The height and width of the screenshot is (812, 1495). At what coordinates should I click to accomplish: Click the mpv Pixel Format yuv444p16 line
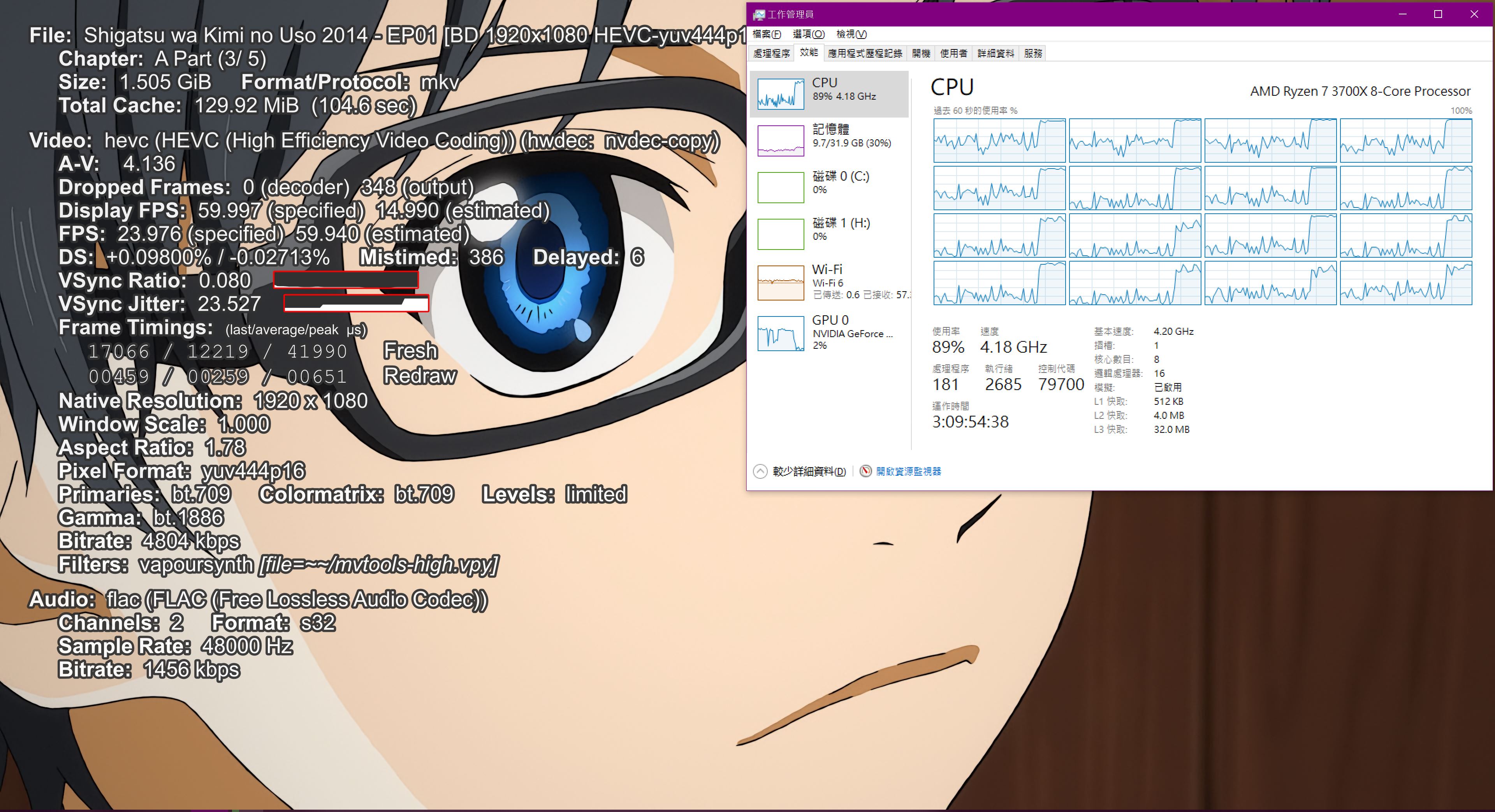(x=182, y=471)
